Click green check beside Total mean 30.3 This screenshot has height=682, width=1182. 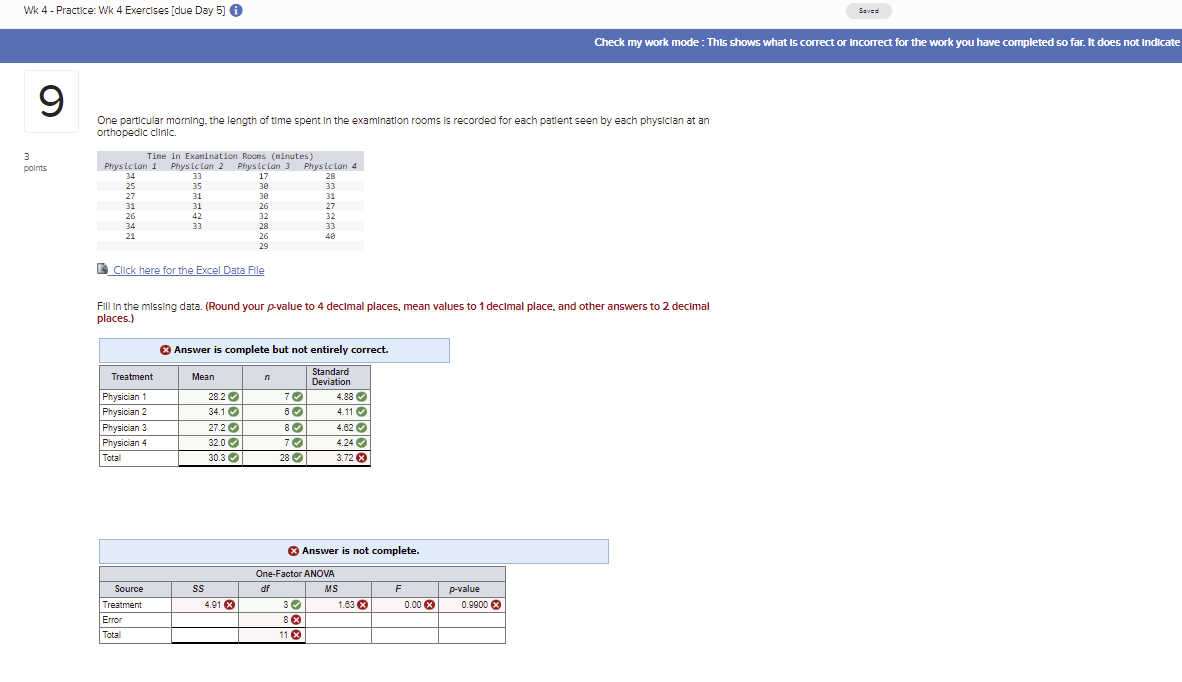point(234,458)
